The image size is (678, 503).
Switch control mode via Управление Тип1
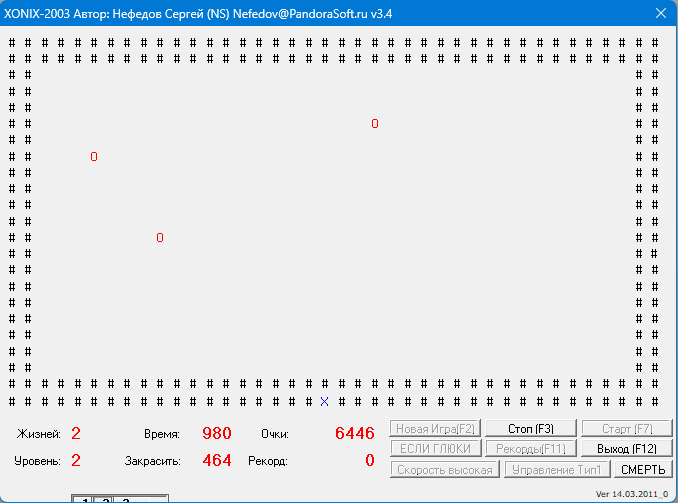tap(557, 469)
